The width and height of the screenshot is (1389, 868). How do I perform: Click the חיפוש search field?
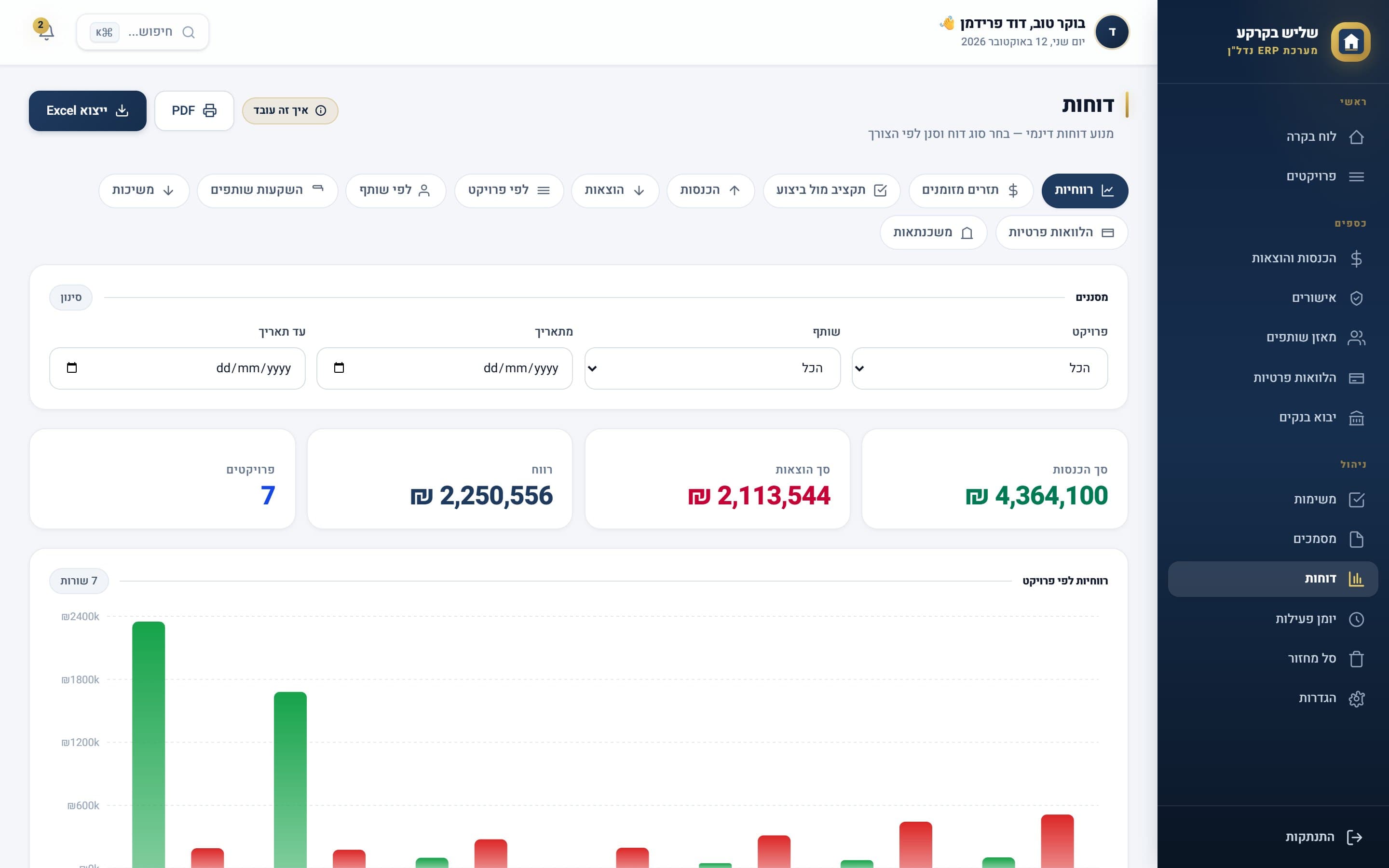pyautogui.click(x=142, y=32)
